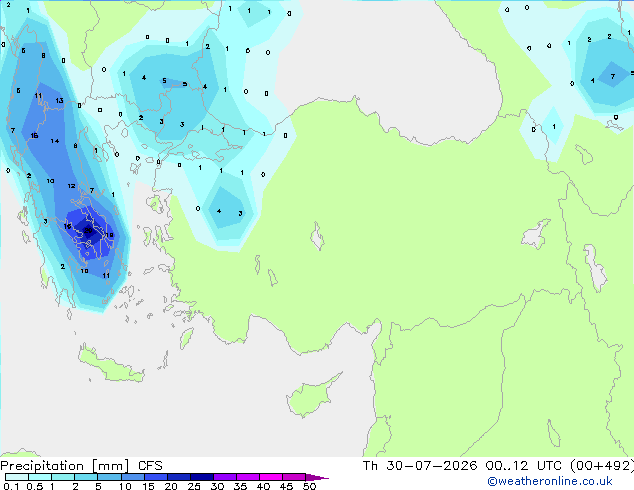Pick the 5–10 mm legend swatch

point(109,477)
